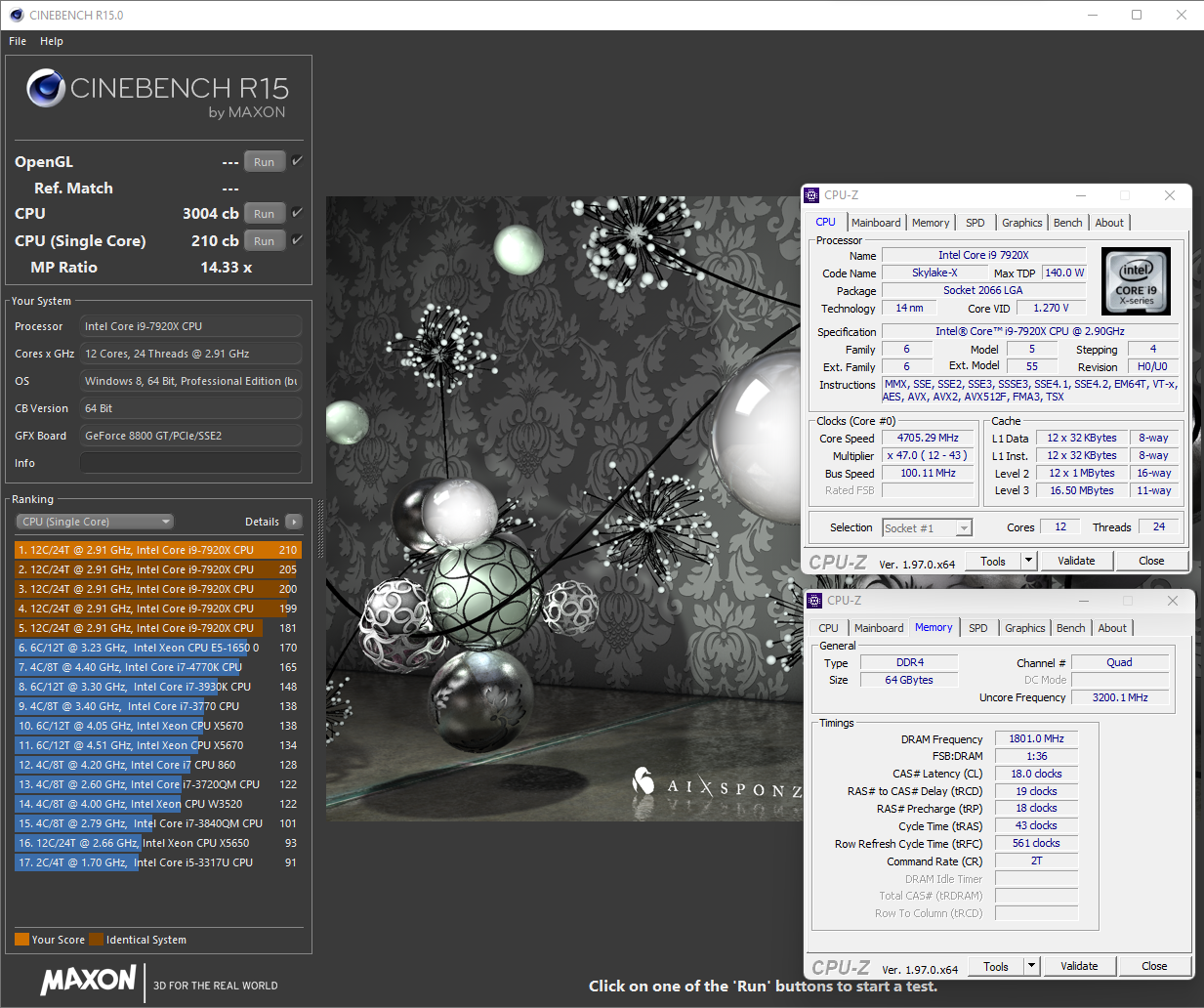Click the Multiplier value x 47.0
The height and width of the screenshot is (1008, 1204).
(x=928, y=455)
